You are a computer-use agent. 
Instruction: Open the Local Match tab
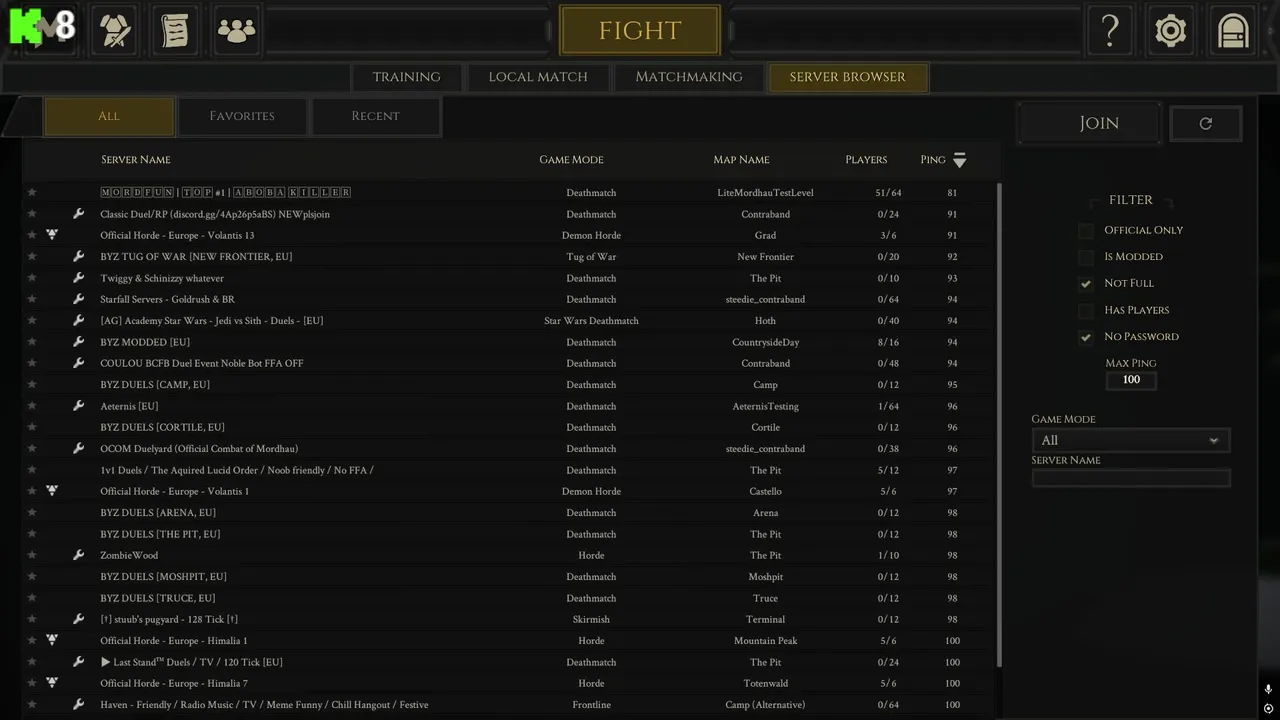538,77
